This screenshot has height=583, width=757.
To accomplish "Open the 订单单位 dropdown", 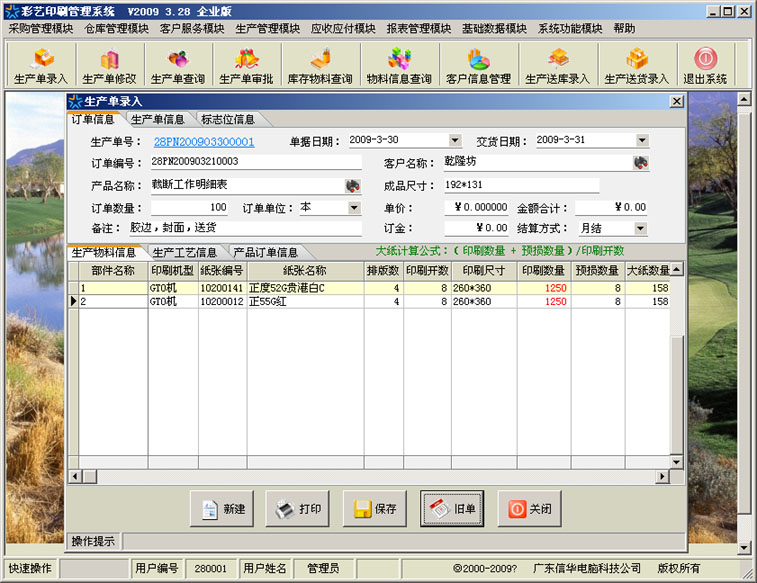I will pos(354,208).
